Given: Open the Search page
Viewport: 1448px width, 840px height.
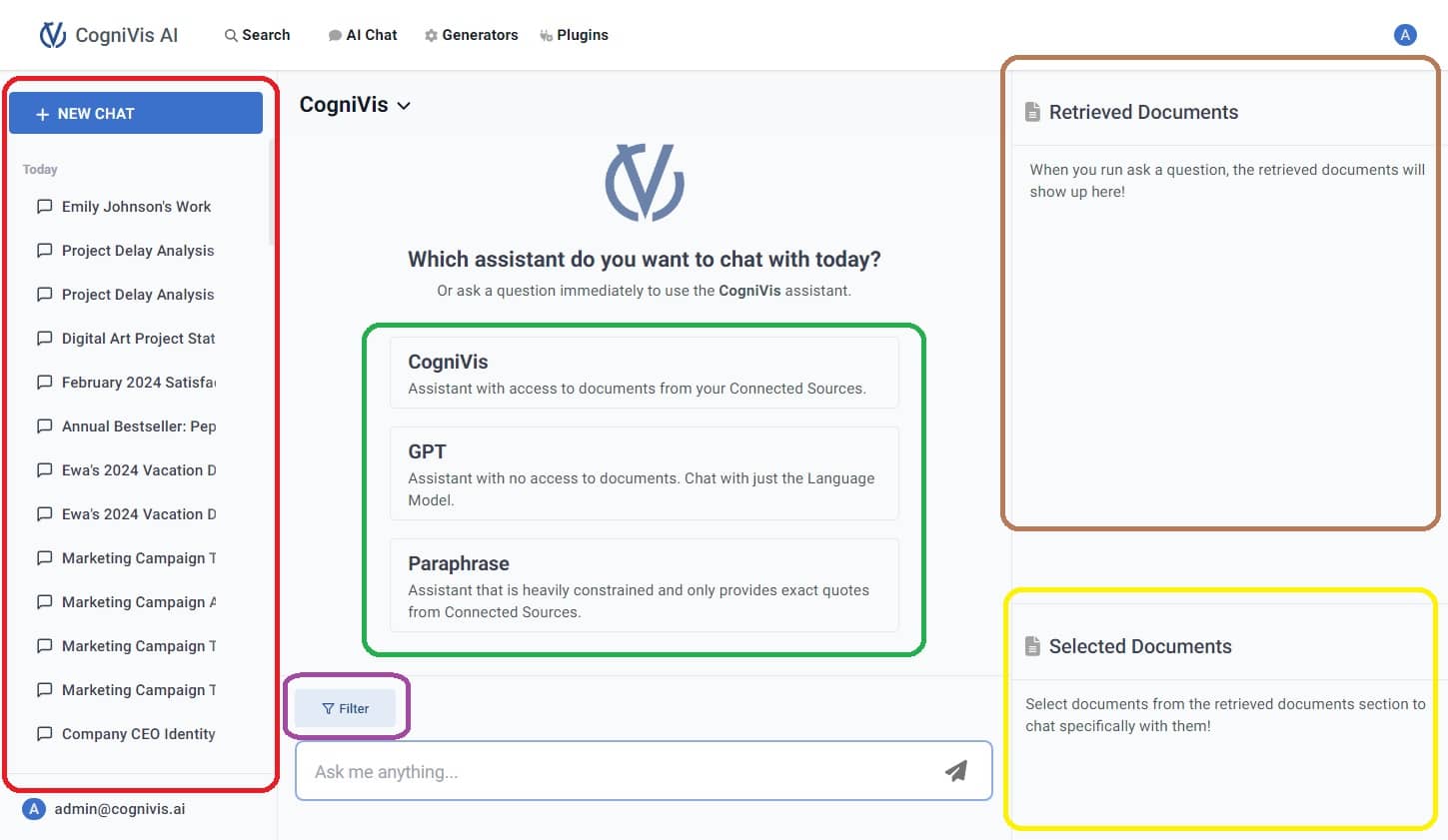Looking at the screenshot, I should point(257,35).
